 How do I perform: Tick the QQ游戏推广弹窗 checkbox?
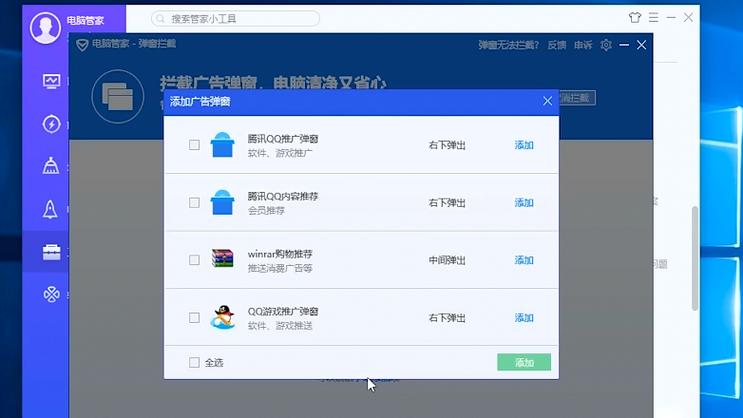[x=194, y=318]
